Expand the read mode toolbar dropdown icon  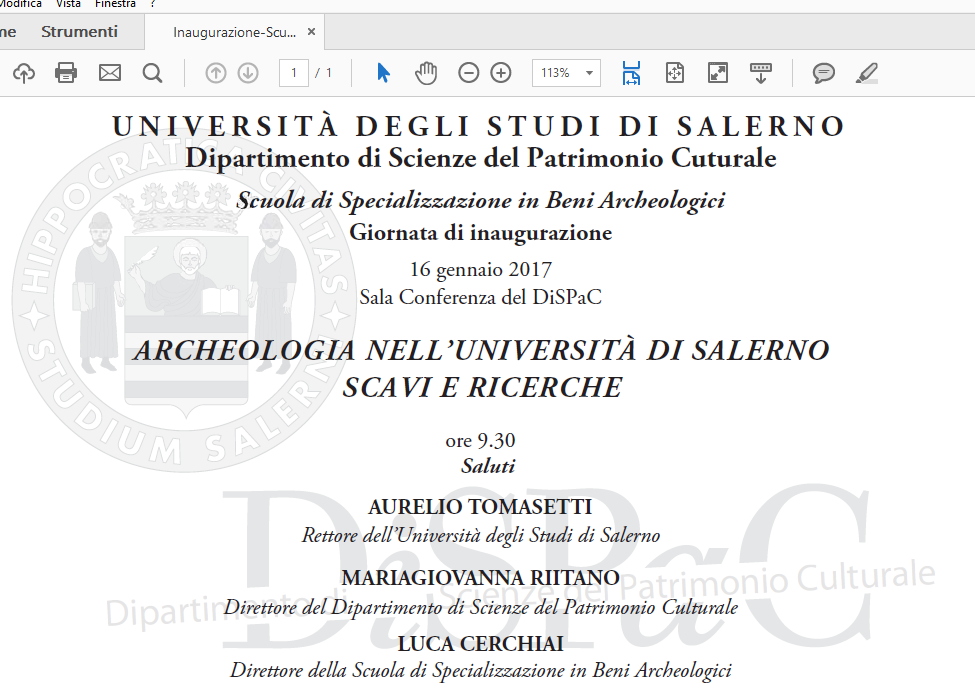pyautogui.click(x=761, y=73)
